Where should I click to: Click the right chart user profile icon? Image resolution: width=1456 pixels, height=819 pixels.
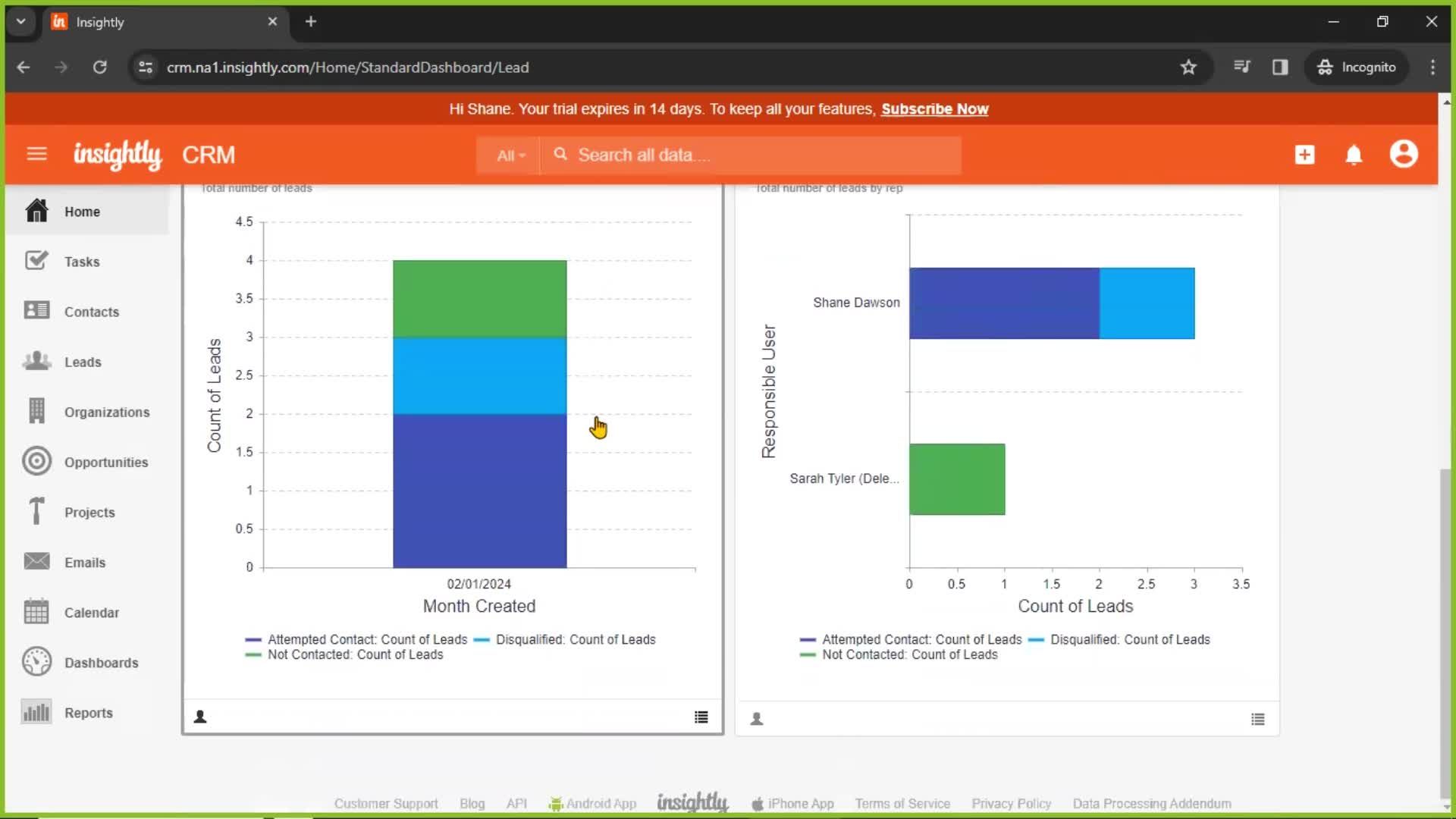(756, 718)
